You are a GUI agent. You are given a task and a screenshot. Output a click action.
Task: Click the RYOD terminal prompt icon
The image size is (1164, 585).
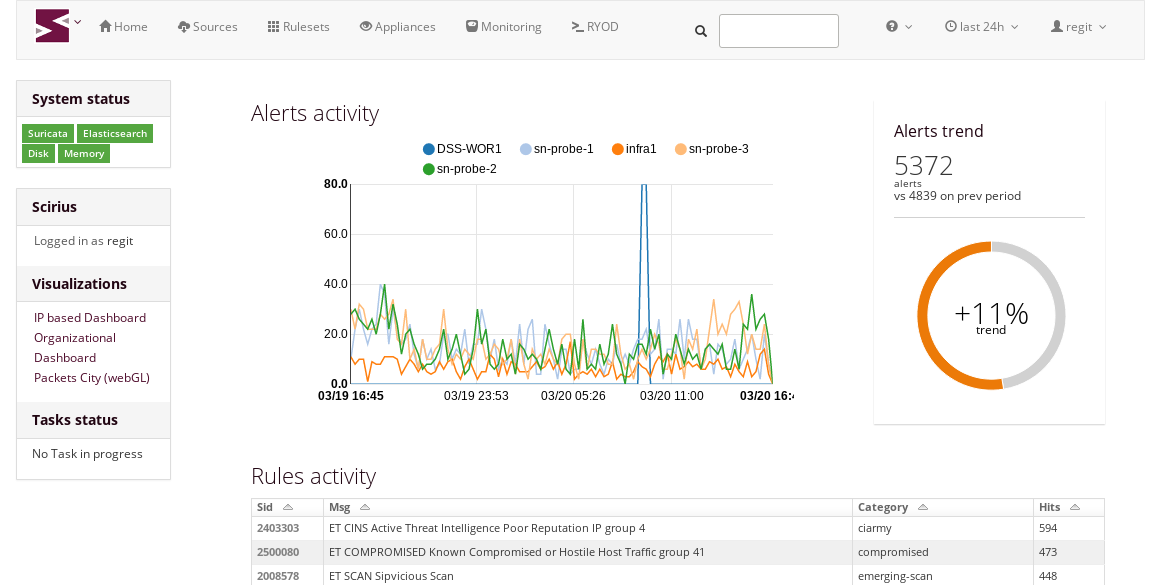coord(577,27)
